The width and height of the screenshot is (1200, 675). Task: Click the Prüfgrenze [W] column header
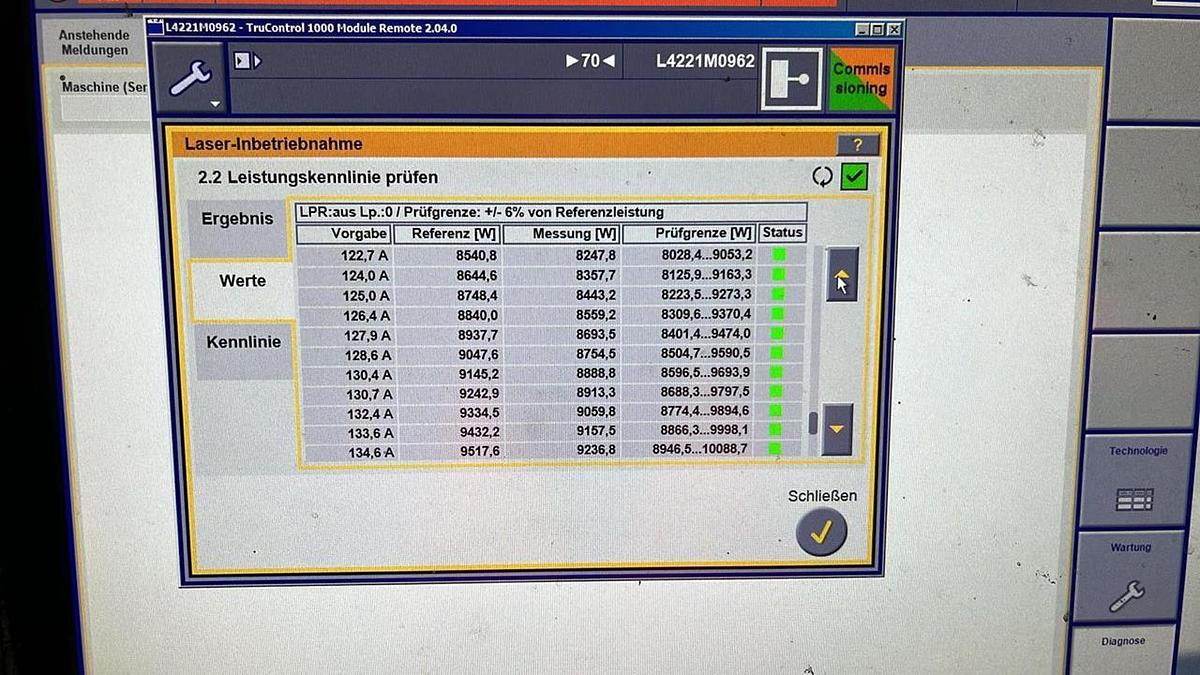click(690, 233)
